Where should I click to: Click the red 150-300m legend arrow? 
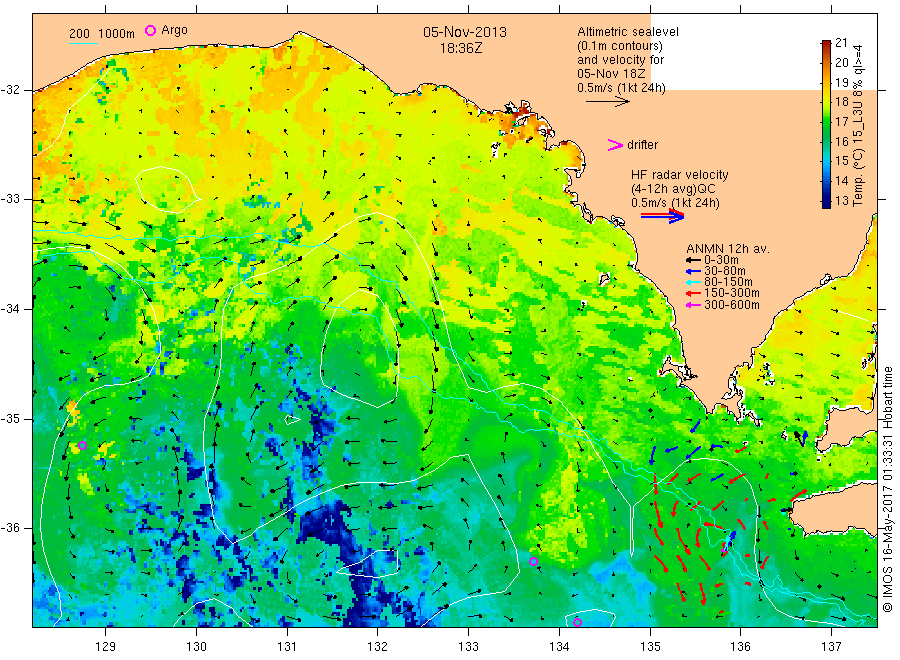coord(693,293)
